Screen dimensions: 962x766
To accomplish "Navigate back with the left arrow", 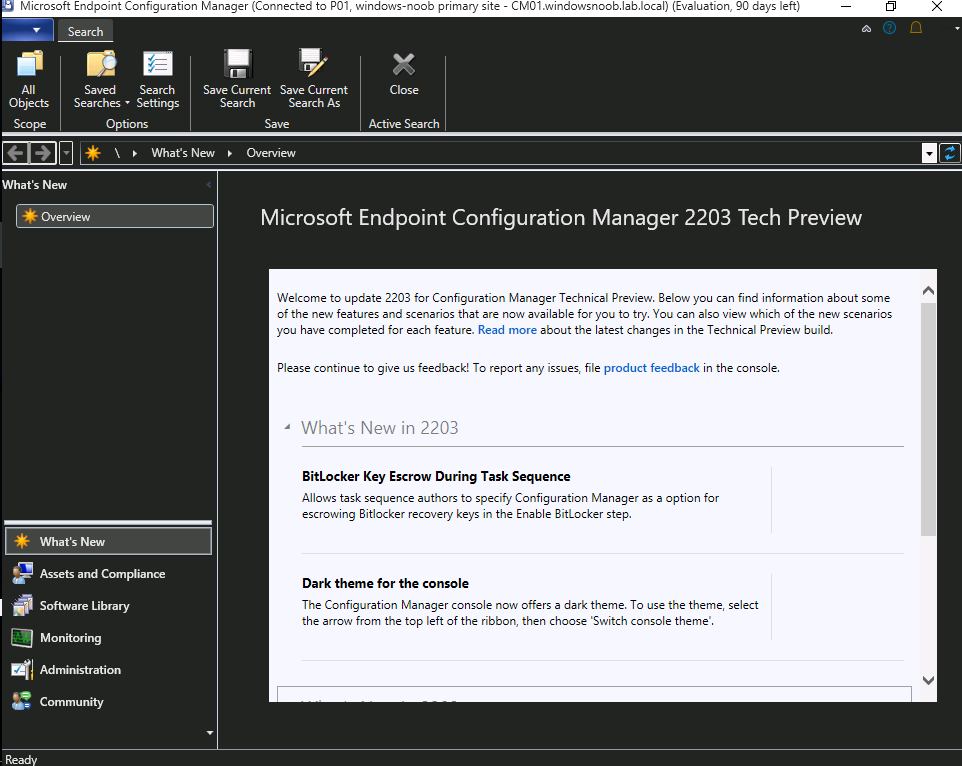I will pyautogui.click(x=16, y=153).
